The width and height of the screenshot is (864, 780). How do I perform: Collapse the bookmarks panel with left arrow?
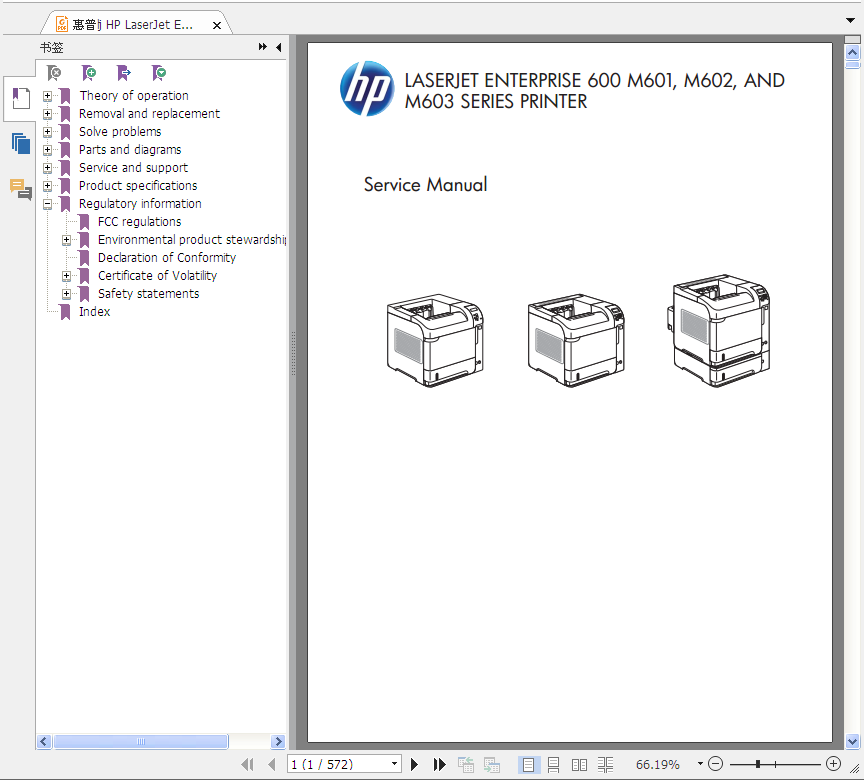click(279, 47)
